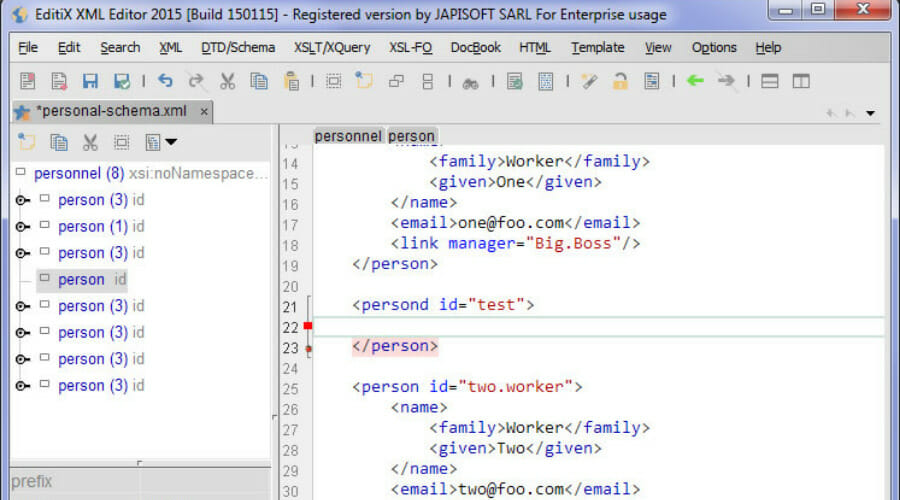This screenshot has width=900, height=500.
Task: Click the persond id="test" line
Action: click(443, 305)
